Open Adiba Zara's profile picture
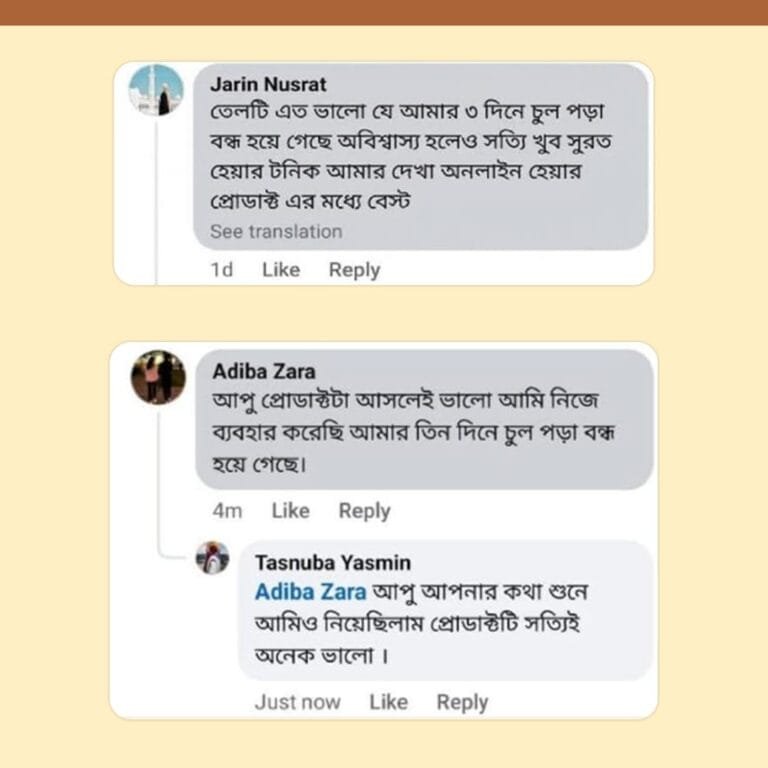The height and width of the screenshot is (768, 768). point(158,377)
